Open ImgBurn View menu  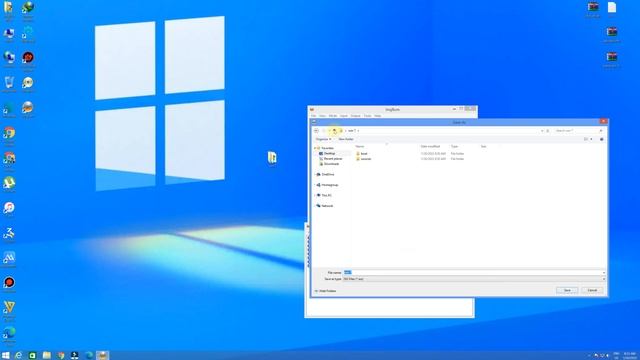click(x=322, y=116)
